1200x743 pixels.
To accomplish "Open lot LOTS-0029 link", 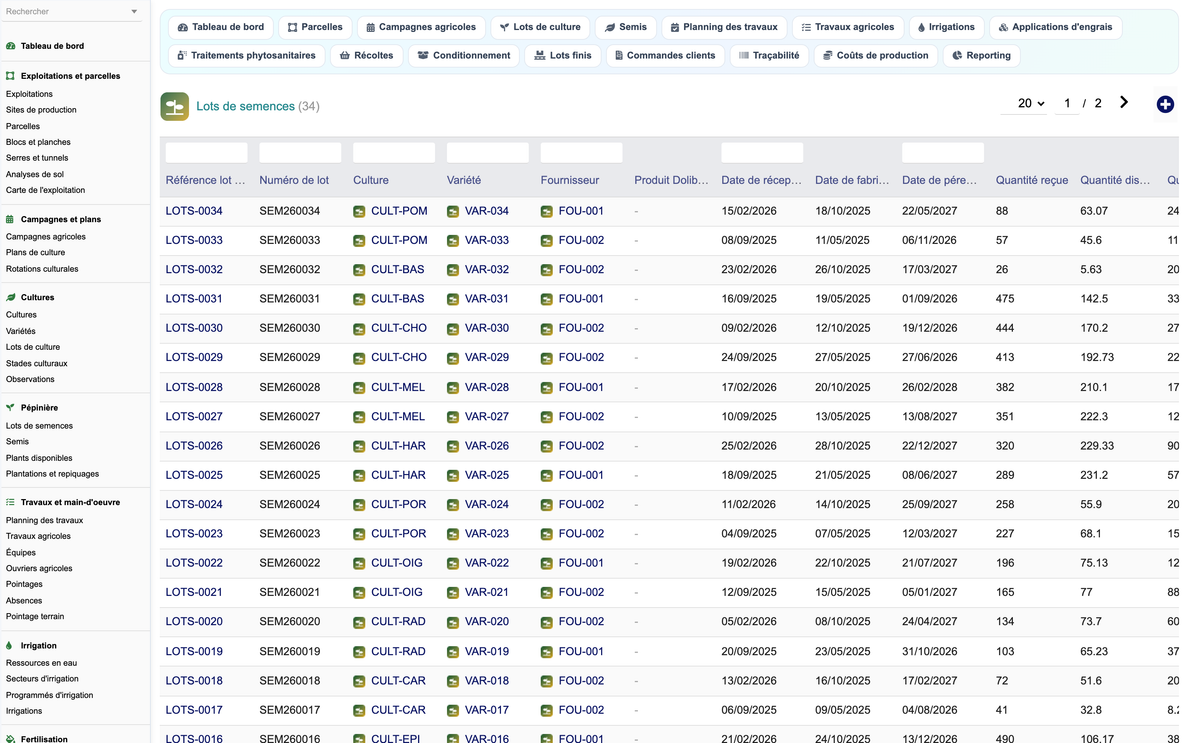I will (194, 357).
